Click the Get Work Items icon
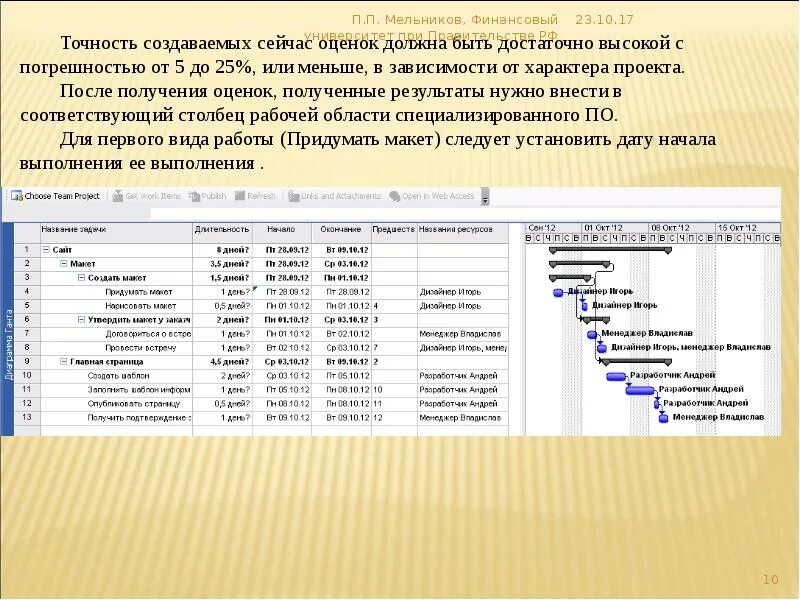The width and height of the screenshot is (800, 600). (118, 196)
